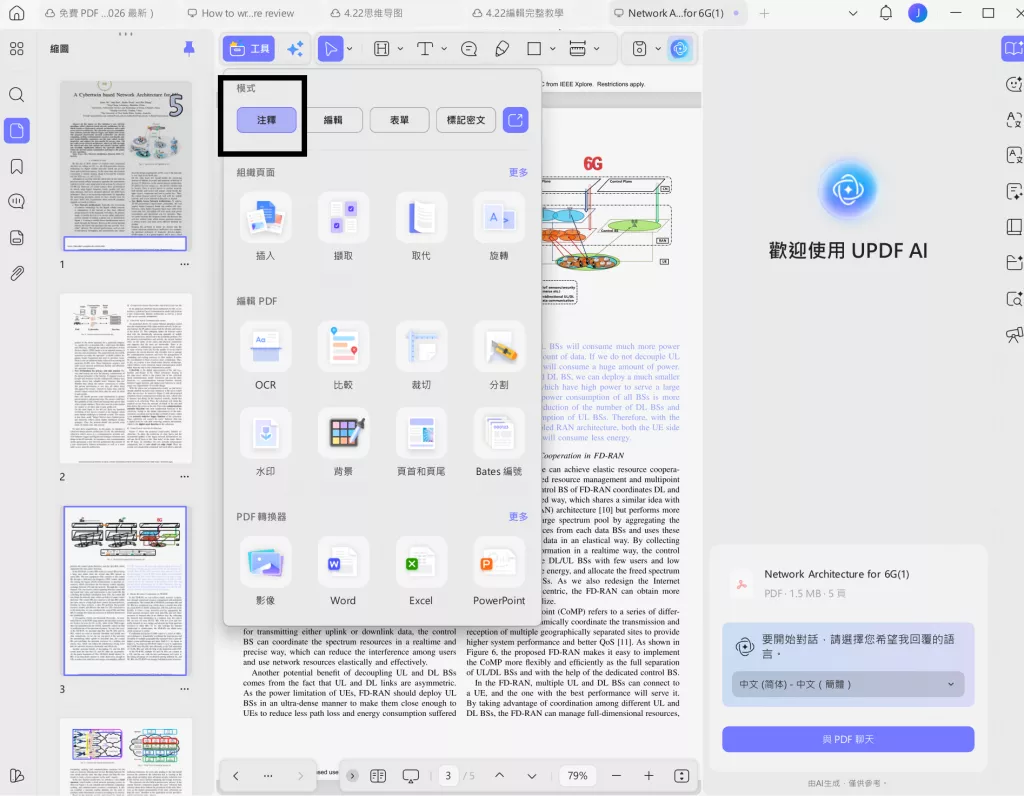Viewport: 1024px width, 796px height.
Task: Expand the measure tool dropdown arrow
Action: click(596, 49)
